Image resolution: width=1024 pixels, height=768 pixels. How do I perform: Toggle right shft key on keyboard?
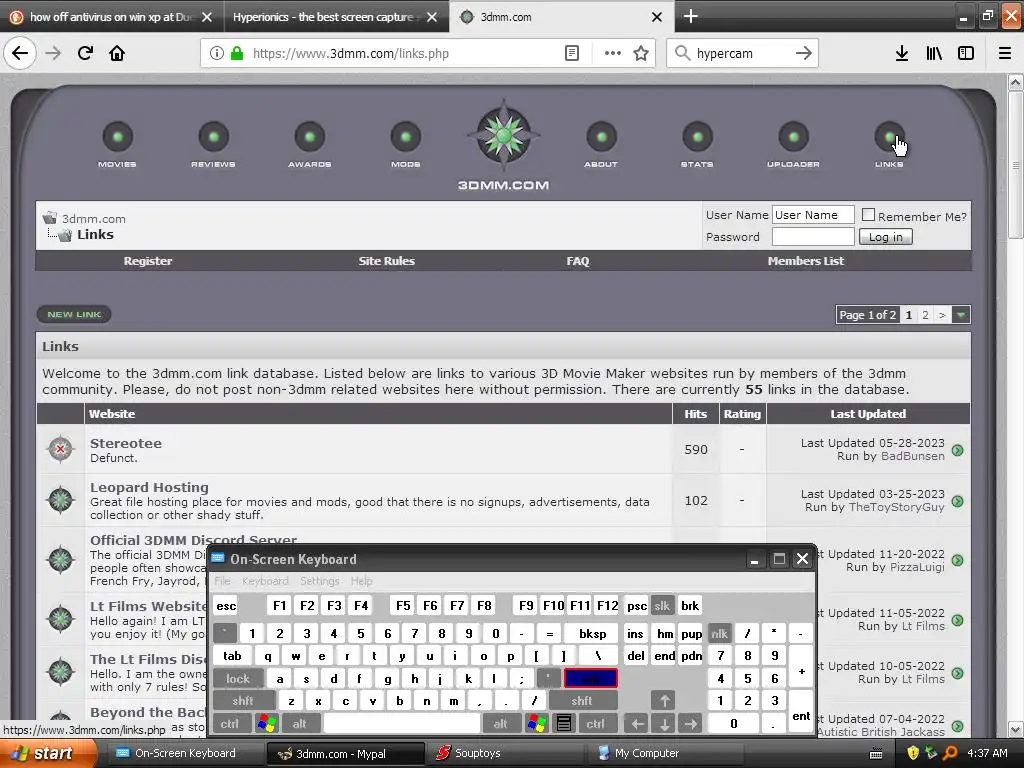coord(582,701)
